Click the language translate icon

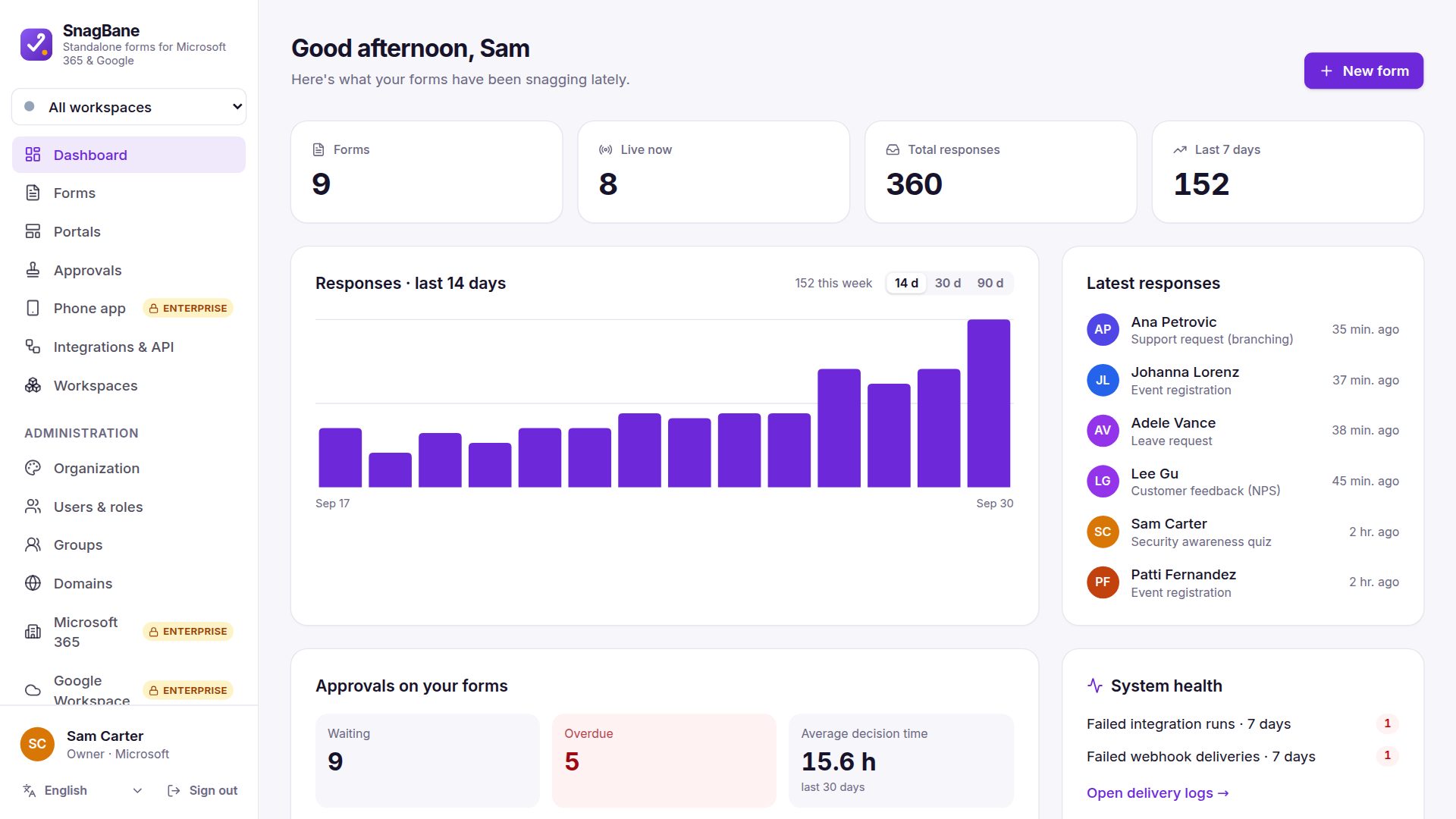coord(30,790)
